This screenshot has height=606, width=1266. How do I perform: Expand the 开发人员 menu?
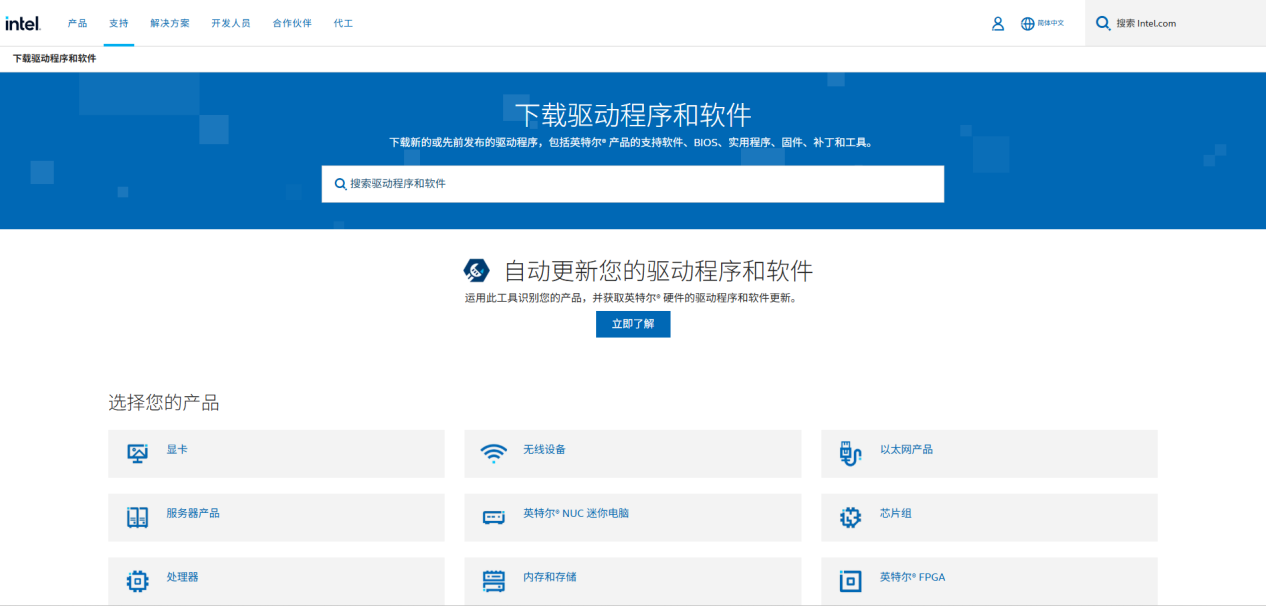tap(230, 23)
